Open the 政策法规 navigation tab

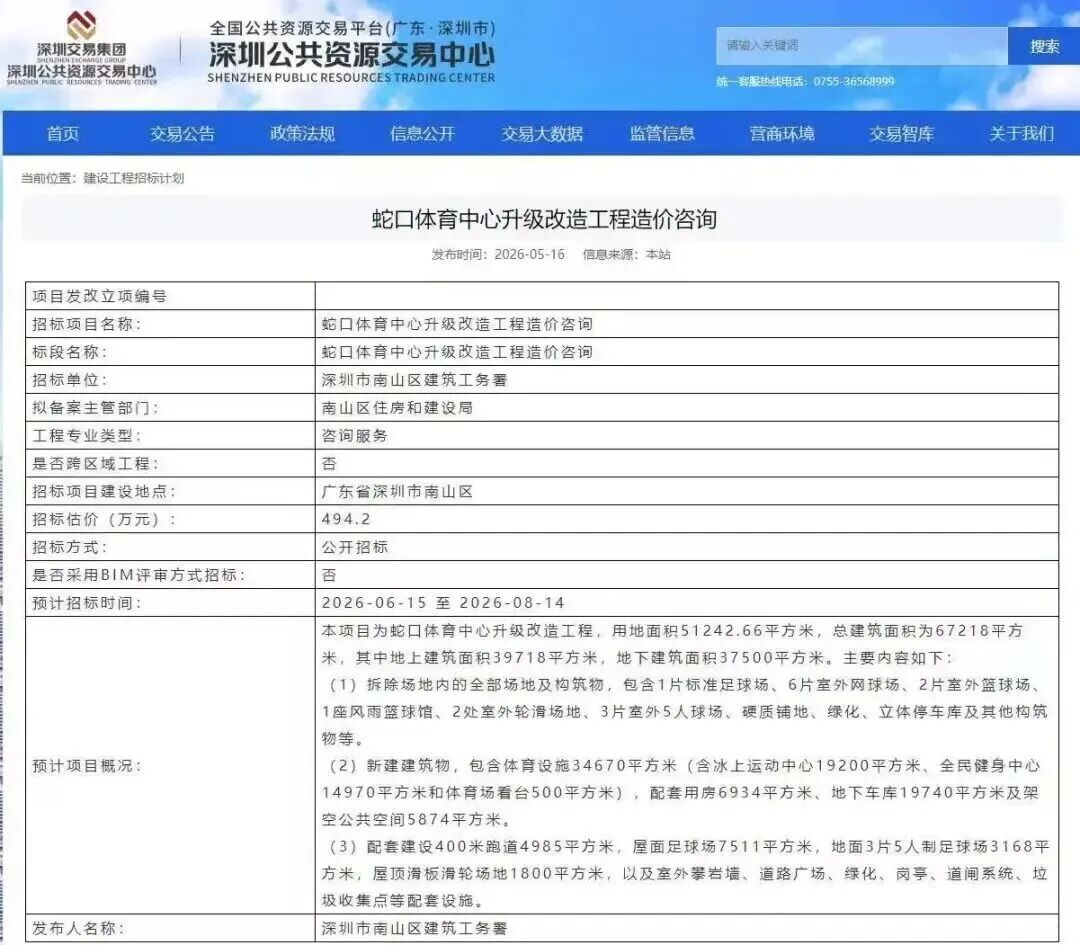point(302,134)
